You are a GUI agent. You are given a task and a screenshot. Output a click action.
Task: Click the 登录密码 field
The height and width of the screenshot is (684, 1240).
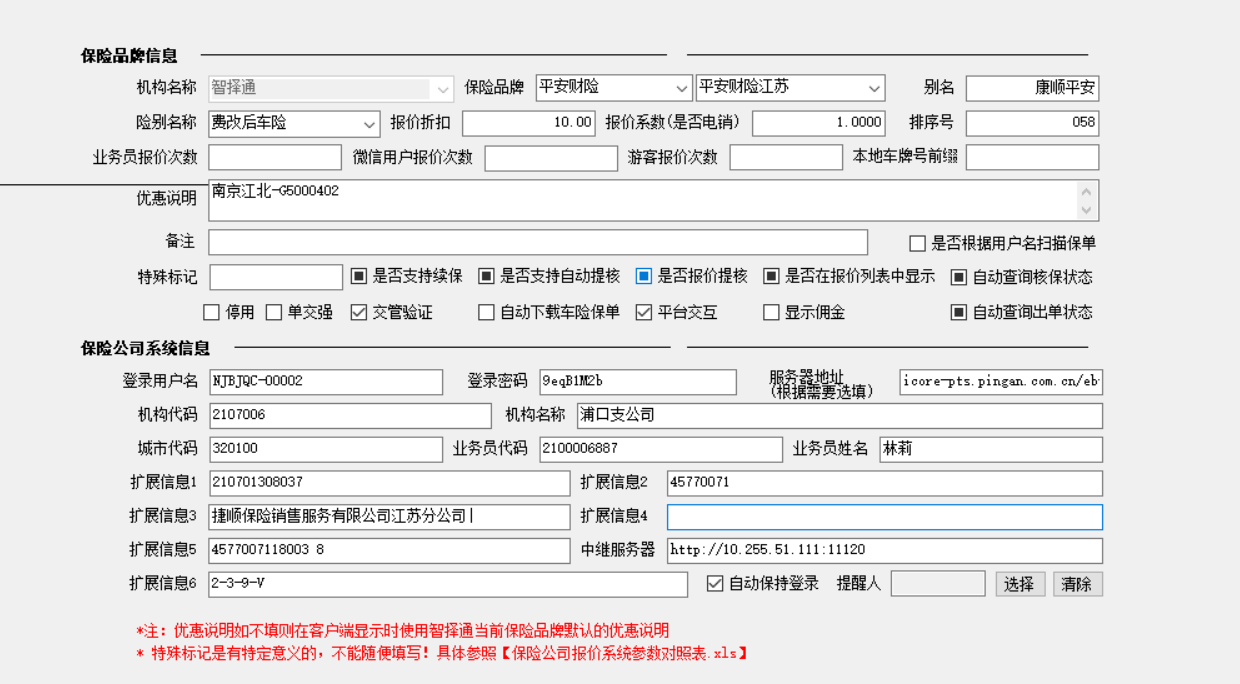pos(637,381)
